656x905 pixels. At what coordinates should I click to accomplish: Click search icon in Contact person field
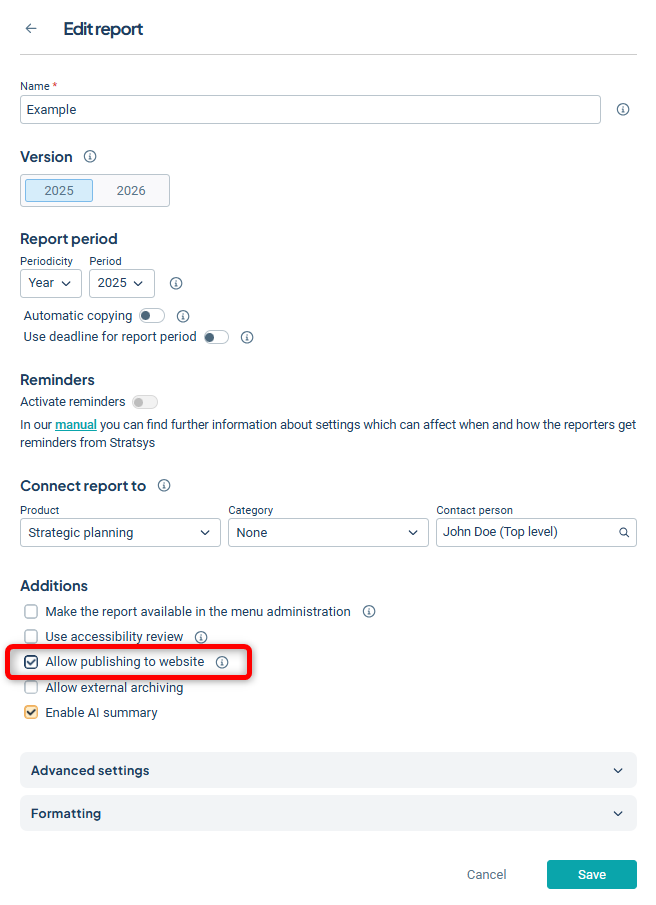[x=624, y=533]
